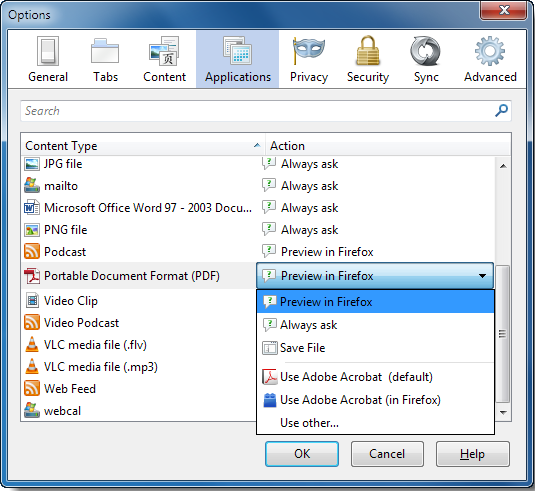Choose Always ask in dropdown list
The height and width of the screenshot is (491, 535).
(x=375, y=324)
